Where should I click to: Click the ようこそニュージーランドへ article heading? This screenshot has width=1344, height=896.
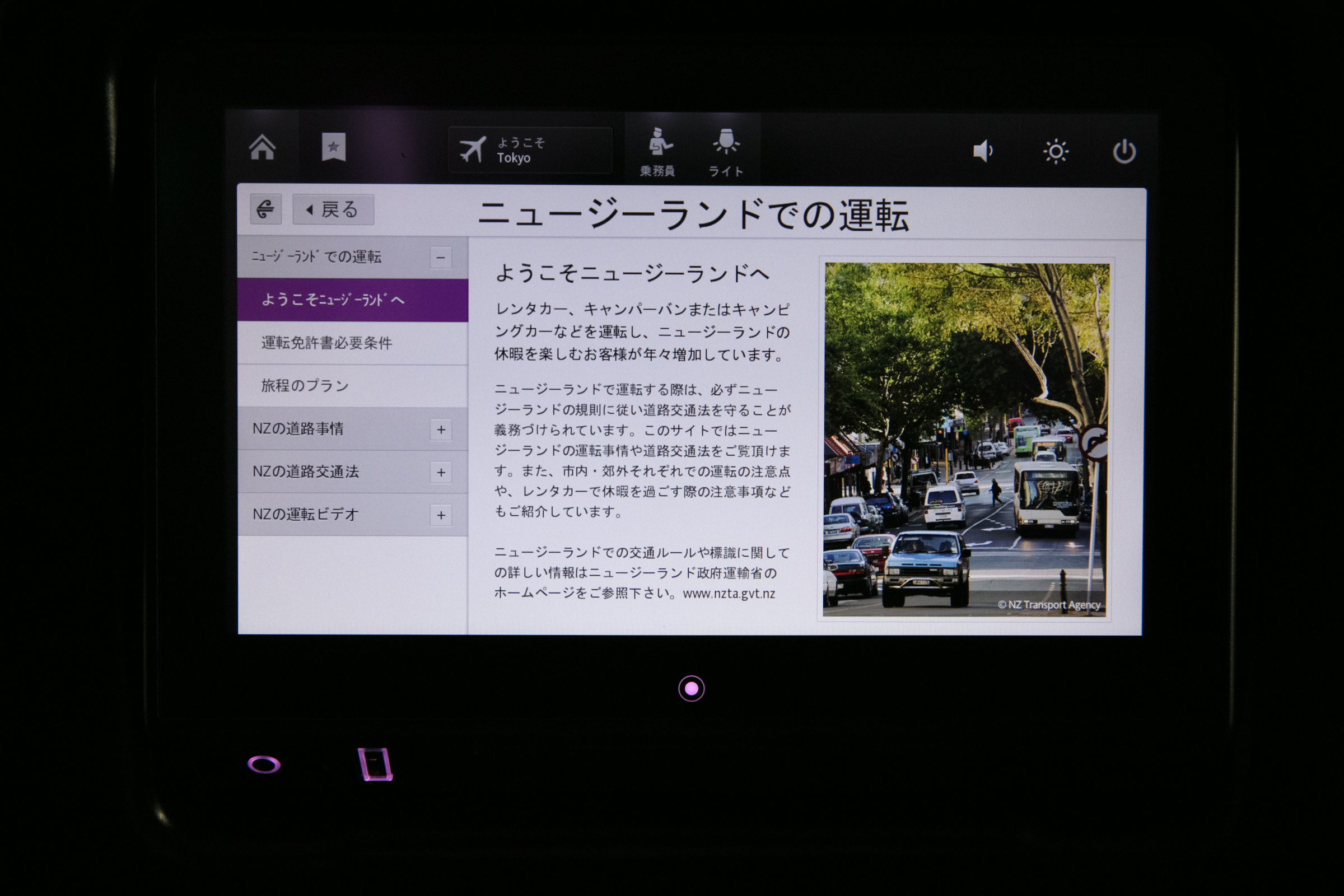pyautogui.click(x=633, y=273)
